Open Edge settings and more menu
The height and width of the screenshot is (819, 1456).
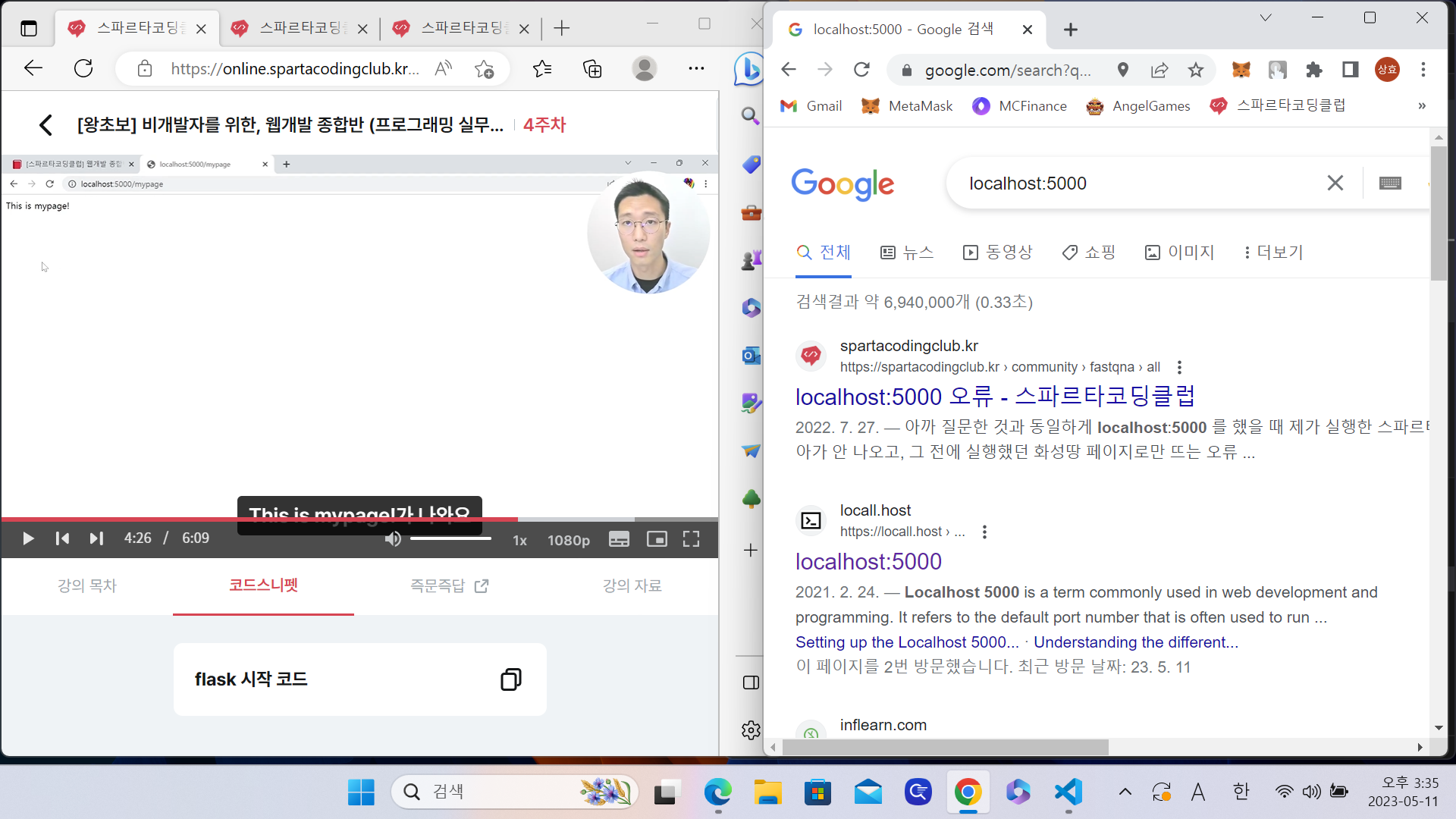click(x=696, y=69)
